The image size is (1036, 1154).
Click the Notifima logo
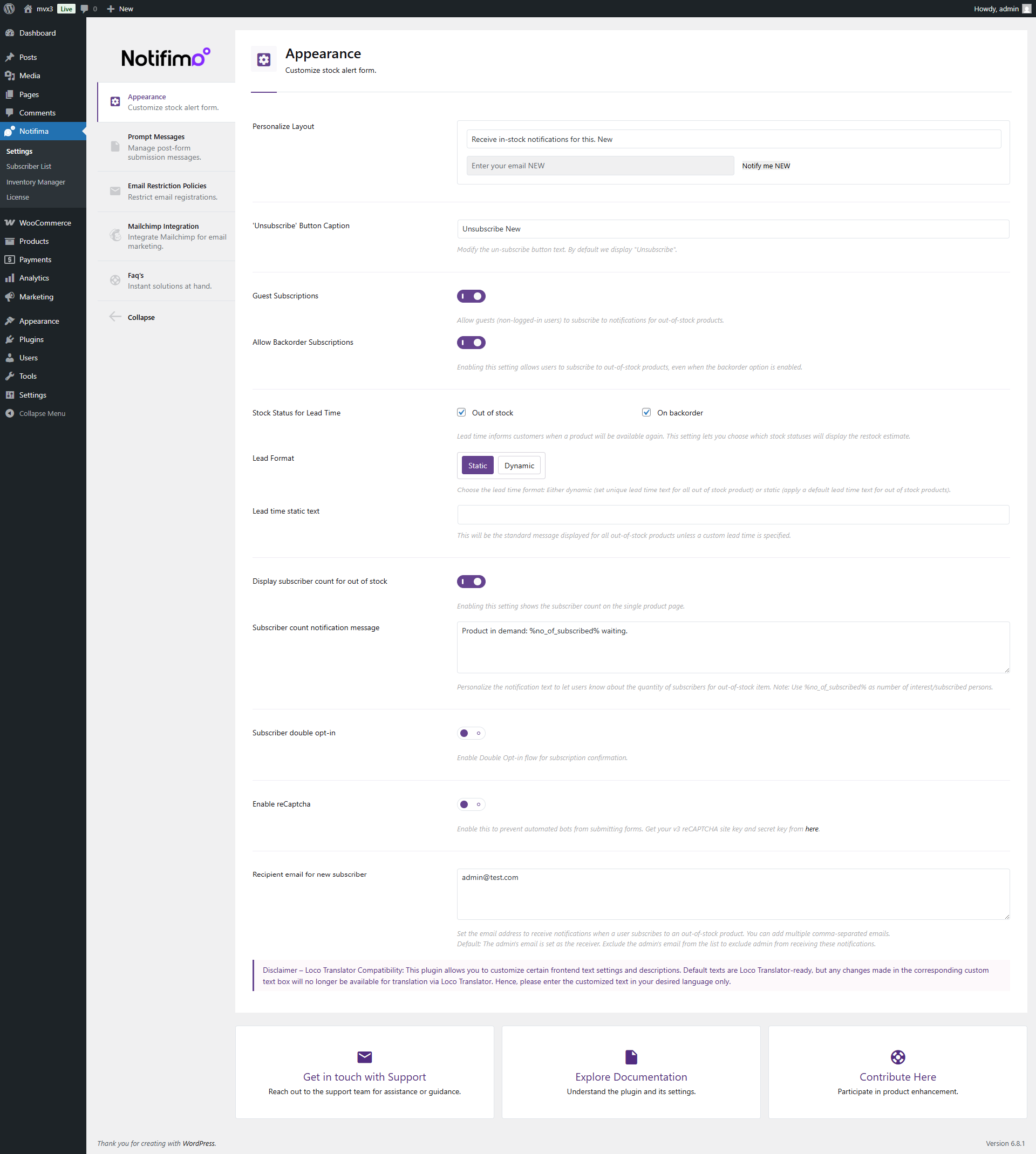point(166,58)
